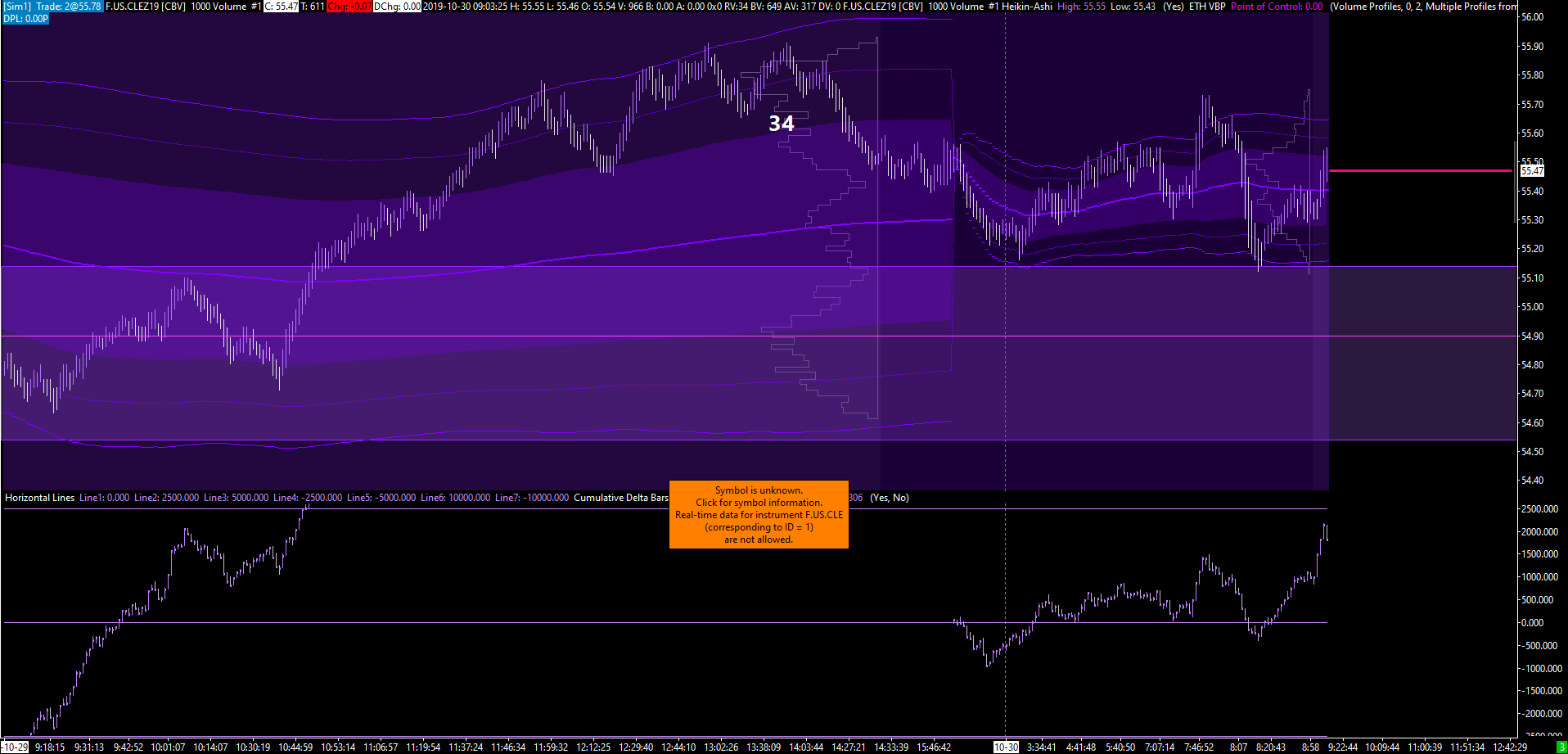Click the 2500.000 value on delta scale
Screen dimensions: 1568x754
coord(1539,509)
